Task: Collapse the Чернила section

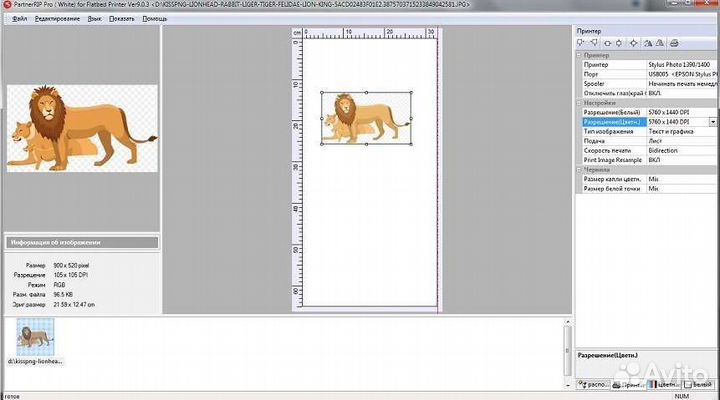Action: [580, 168]
